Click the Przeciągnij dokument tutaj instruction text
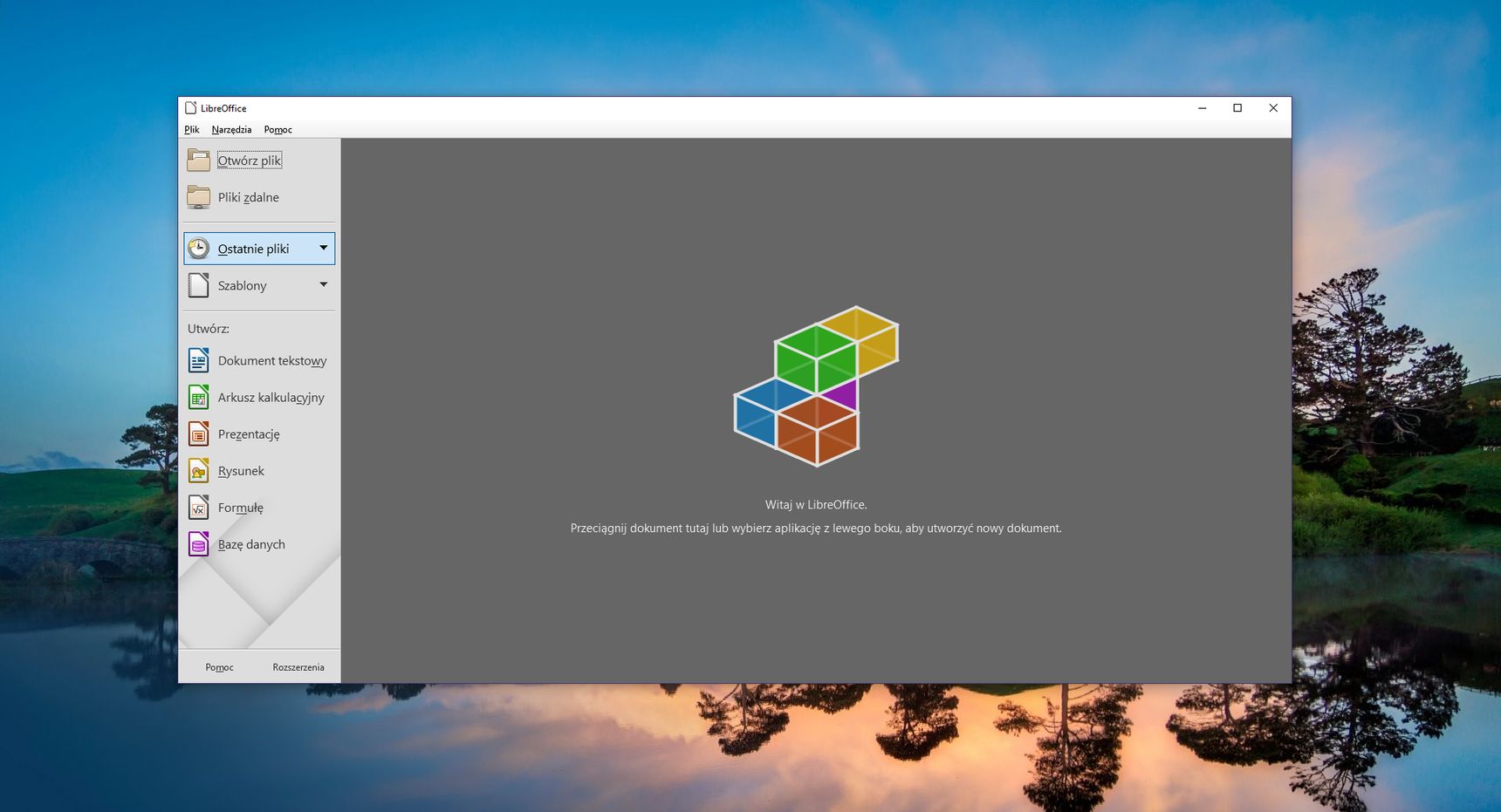Screen dimensions: 1501x812 (816, 529)
